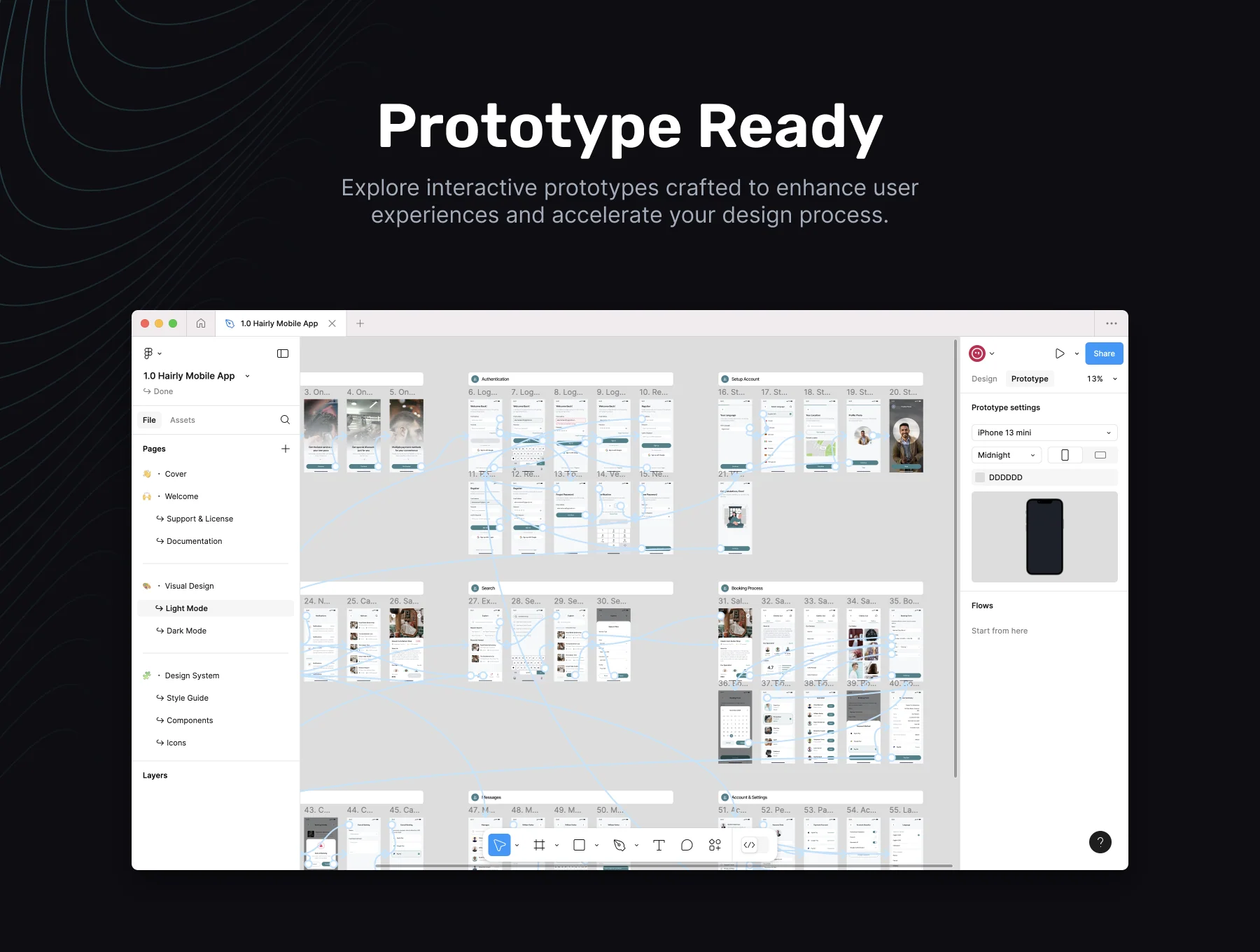
Task: Click the iPhone device preview thumbnail
Action: pyautogui.click(x=1044, y=537)
